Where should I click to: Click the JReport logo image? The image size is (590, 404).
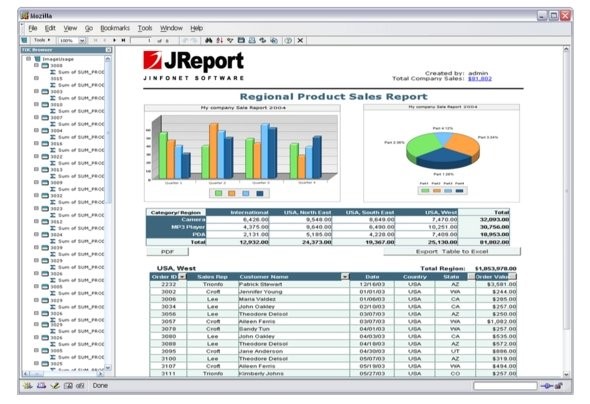click(x=193, y=65)
